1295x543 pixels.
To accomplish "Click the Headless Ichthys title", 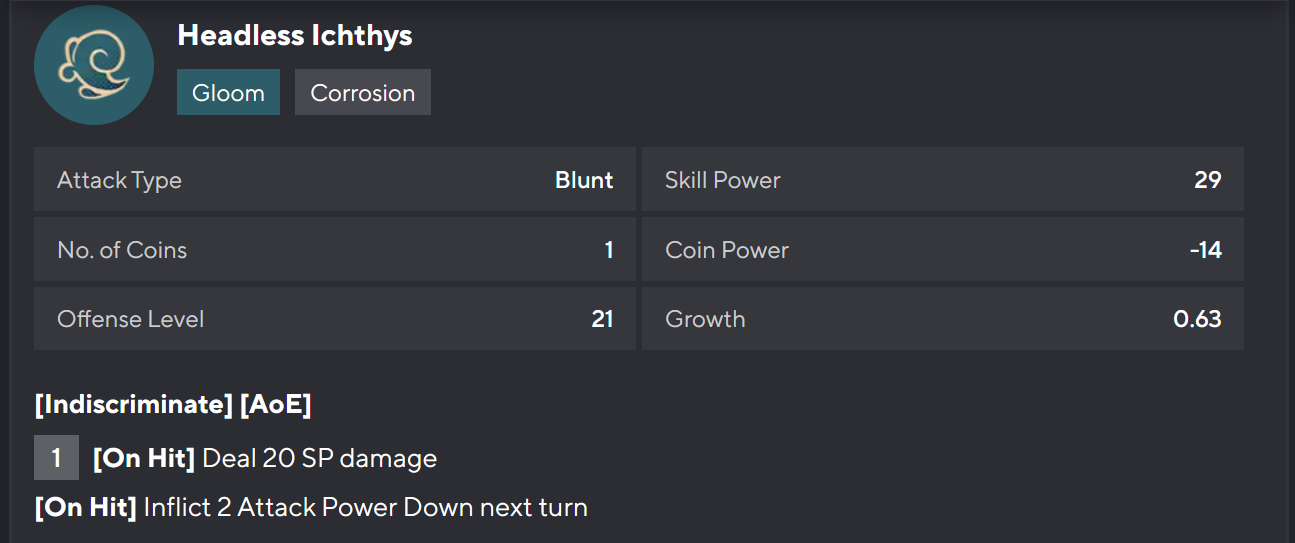I will click(x=295, y=36).
